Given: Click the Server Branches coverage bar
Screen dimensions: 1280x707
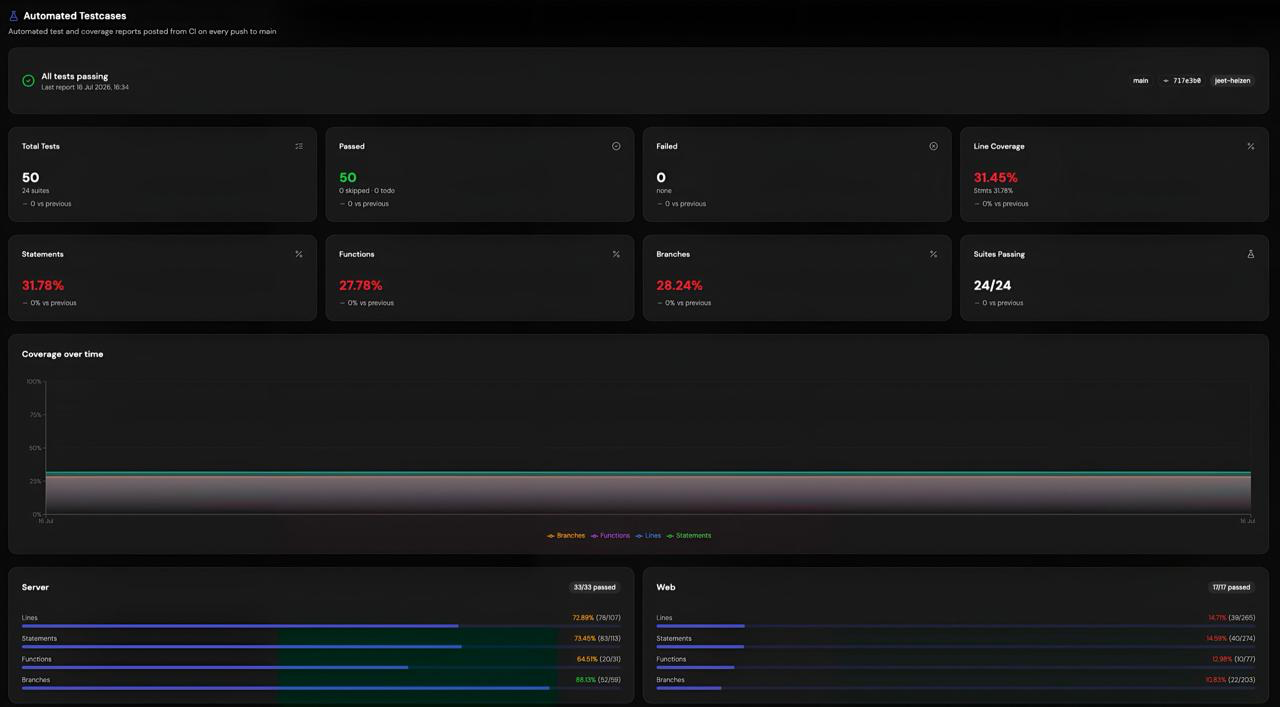Looking at the screenshot, I should coord(321,688).
